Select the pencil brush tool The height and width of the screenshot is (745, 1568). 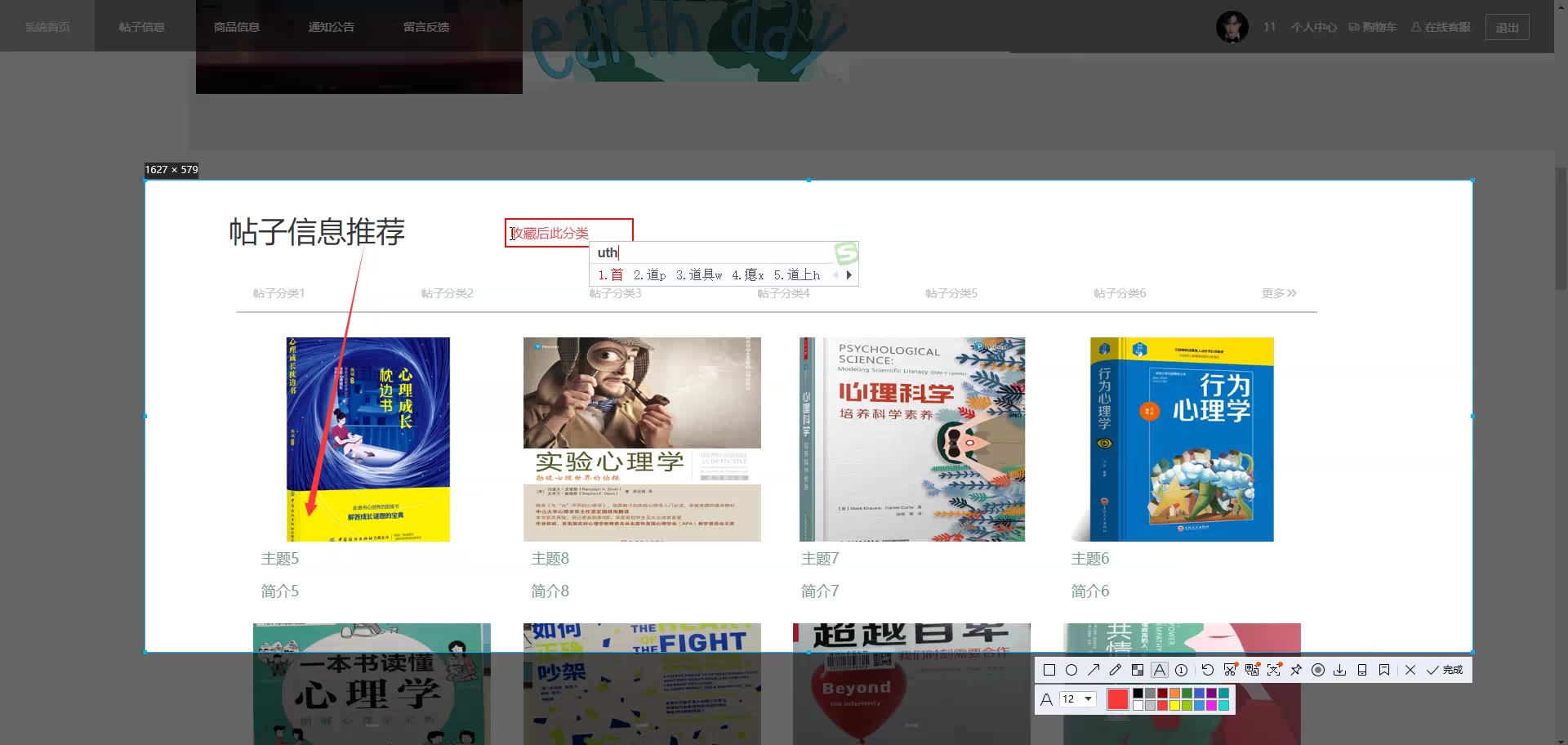click(1116, 670)
